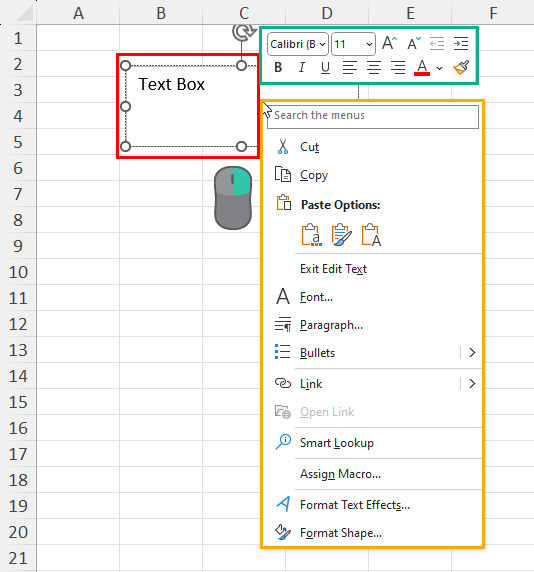Click the Copy pages icon

283,174
